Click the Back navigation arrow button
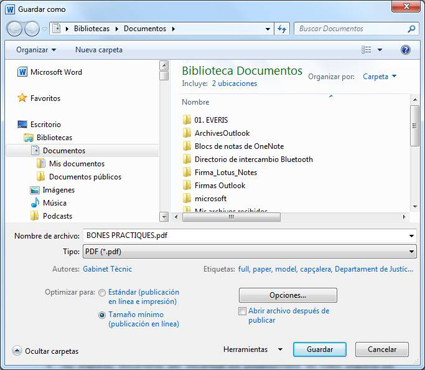Viewport: 425px width, 370px height. click(x=15, y=29)
